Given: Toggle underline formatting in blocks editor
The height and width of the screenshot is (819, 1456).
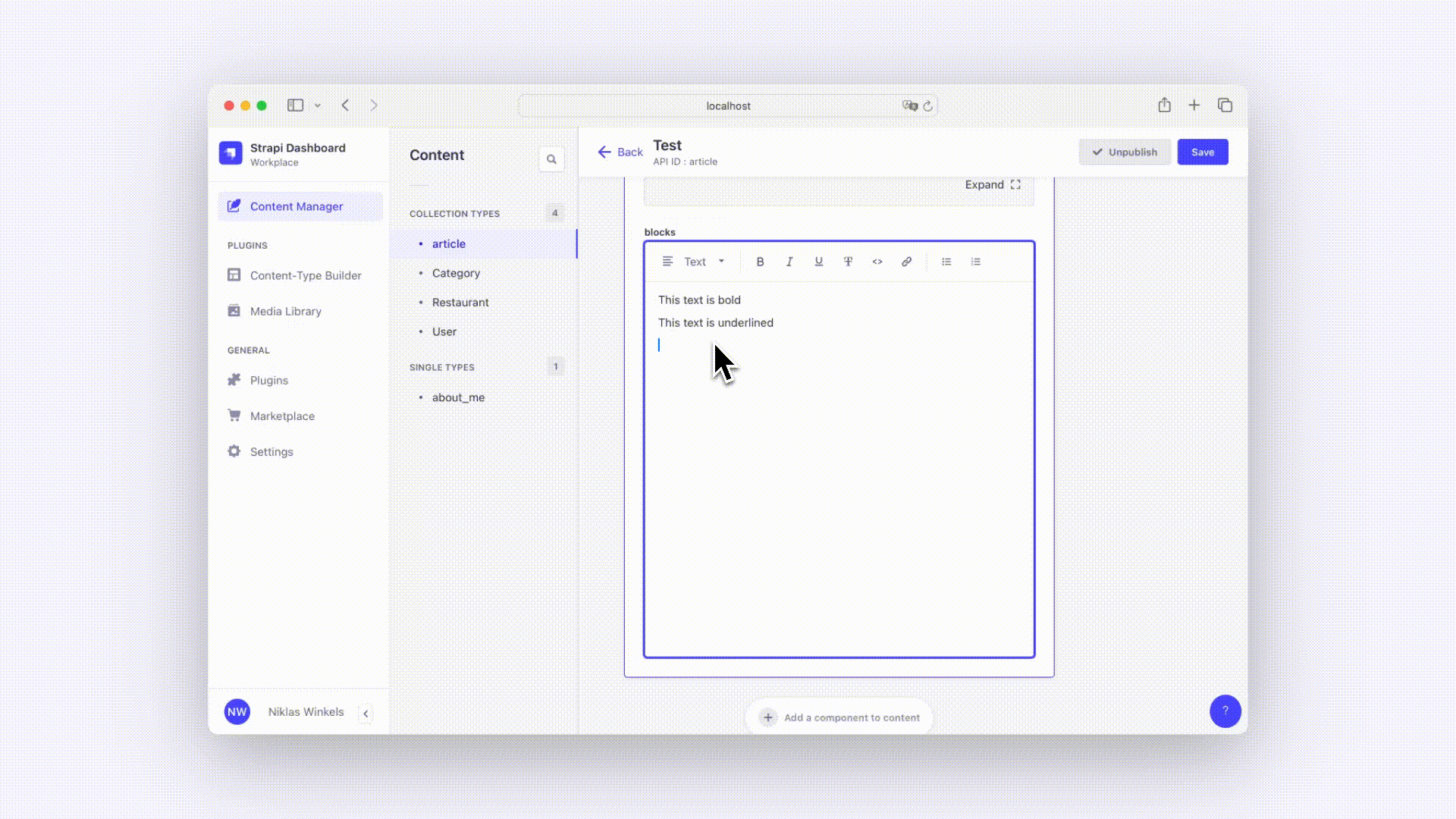Looking at the screenshot, I should 819,262.
